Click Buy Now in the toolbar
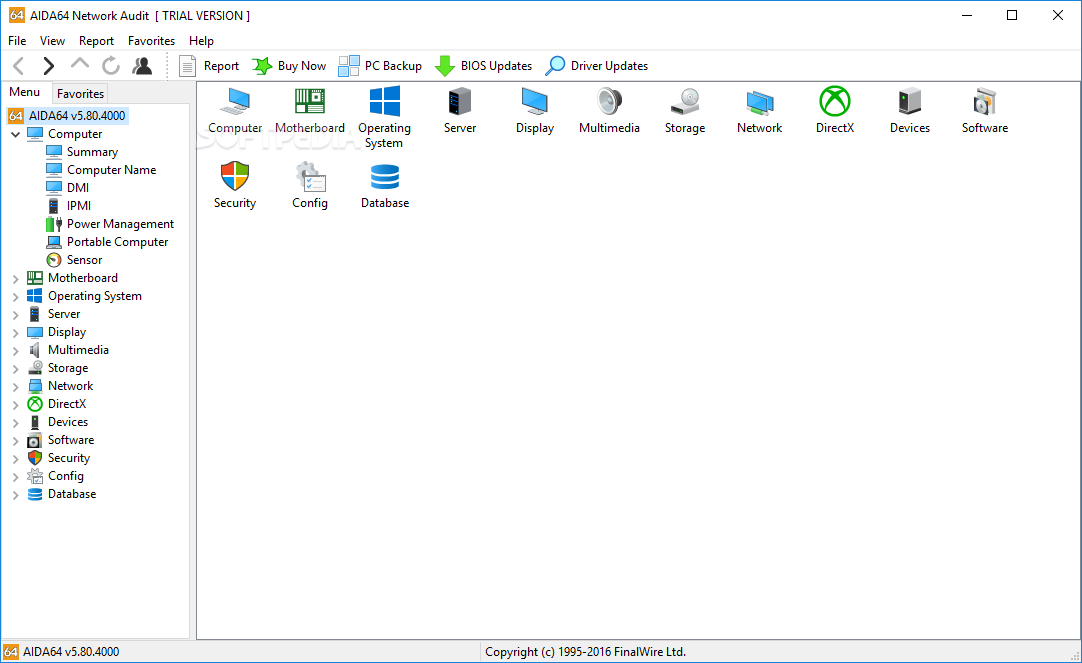Screen dimensions: 1082x663 pyautogui.click(x=289, y=66)
